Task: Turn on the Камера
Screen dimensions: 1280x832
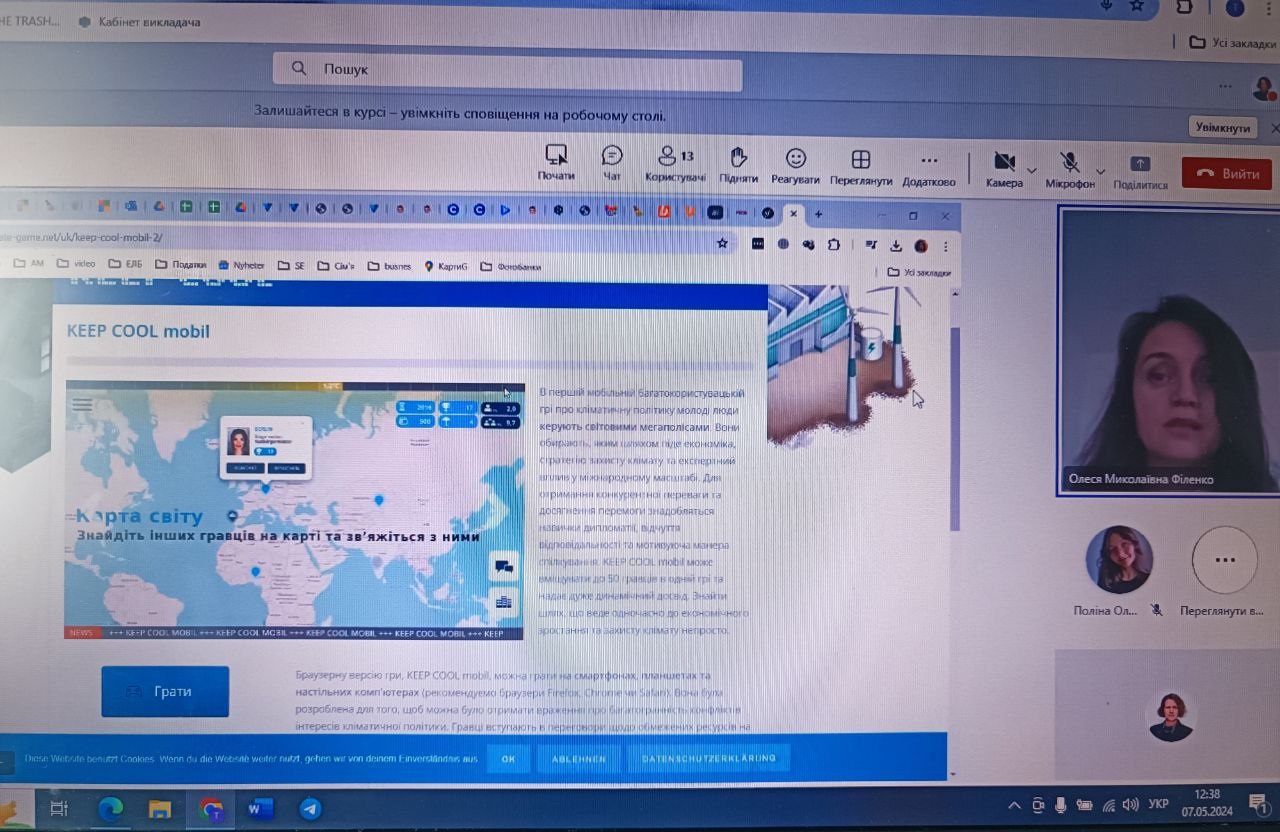Action: point(1004,169)
